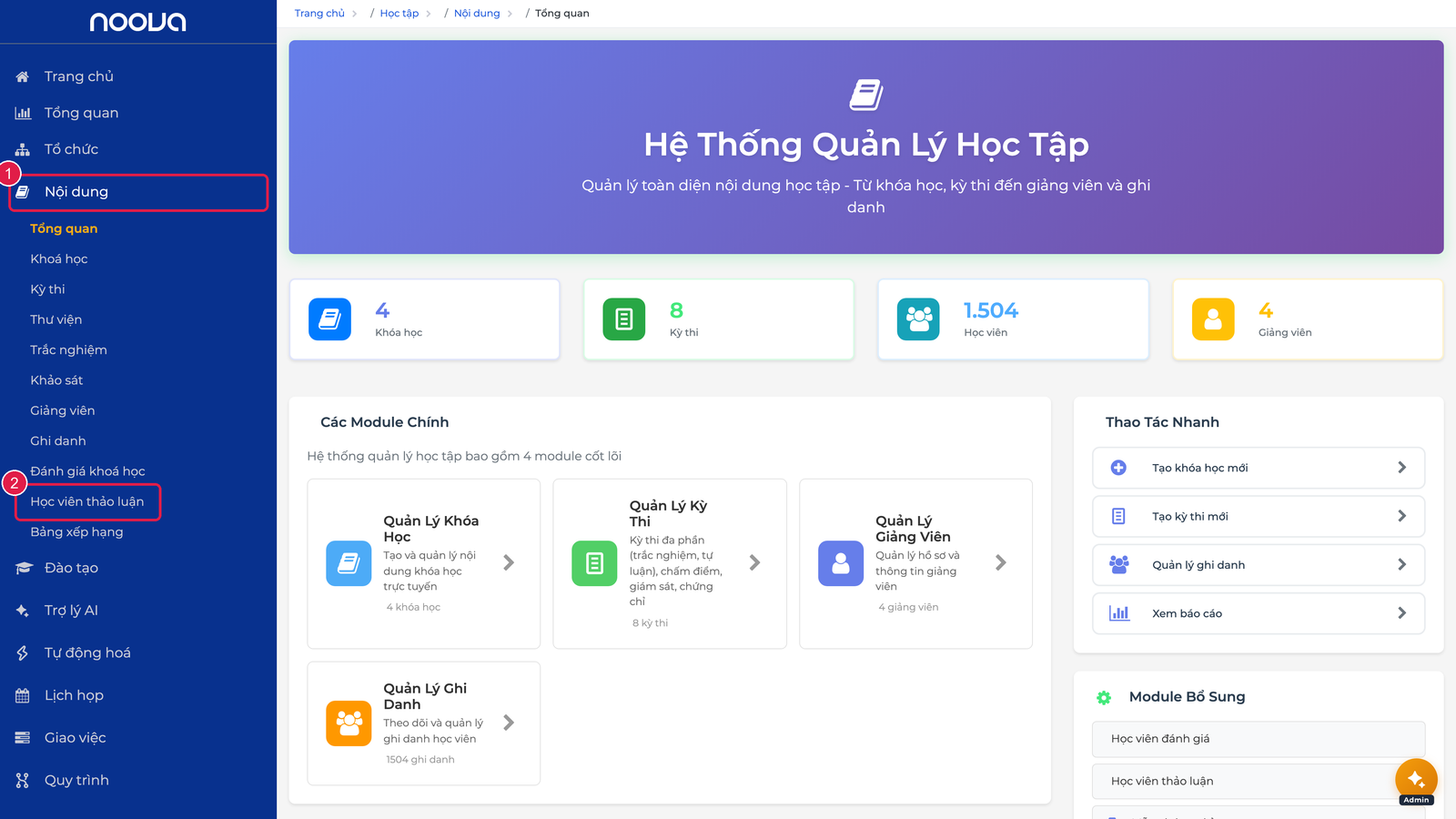Click the graduation cap icon beside Đào tạo
1456x819 pixels.
point(23,568)
